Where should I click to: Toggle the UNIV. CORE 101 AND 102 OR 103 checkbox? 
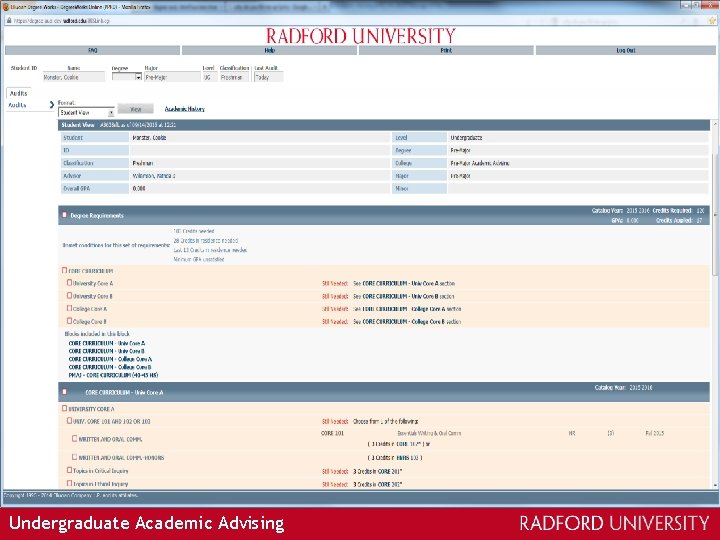pyautogui.click(x=69, y=421)
